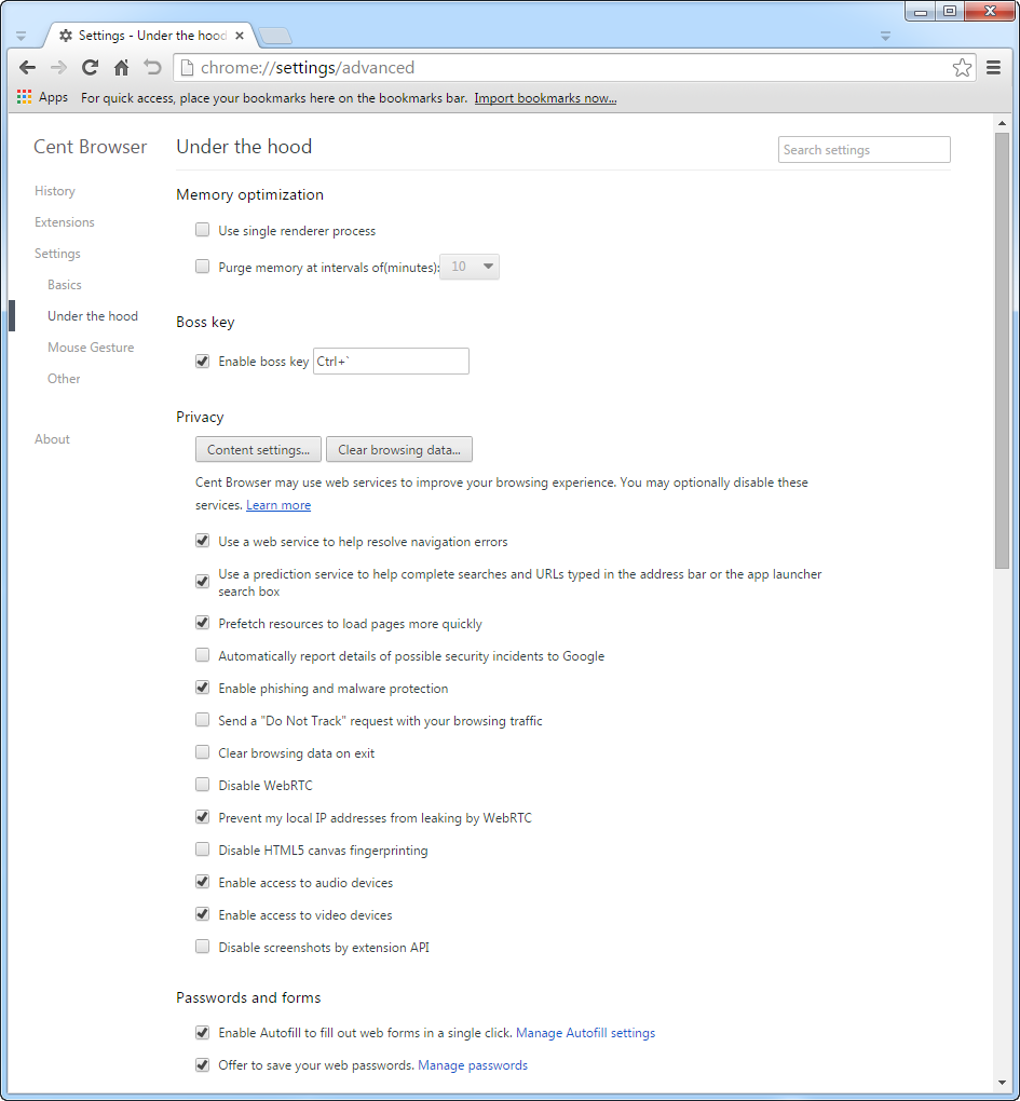Viewport: 1020px width, 1101px height.
Task: Click the small dropdown arrow near window controls
Action: coord(885,36)
